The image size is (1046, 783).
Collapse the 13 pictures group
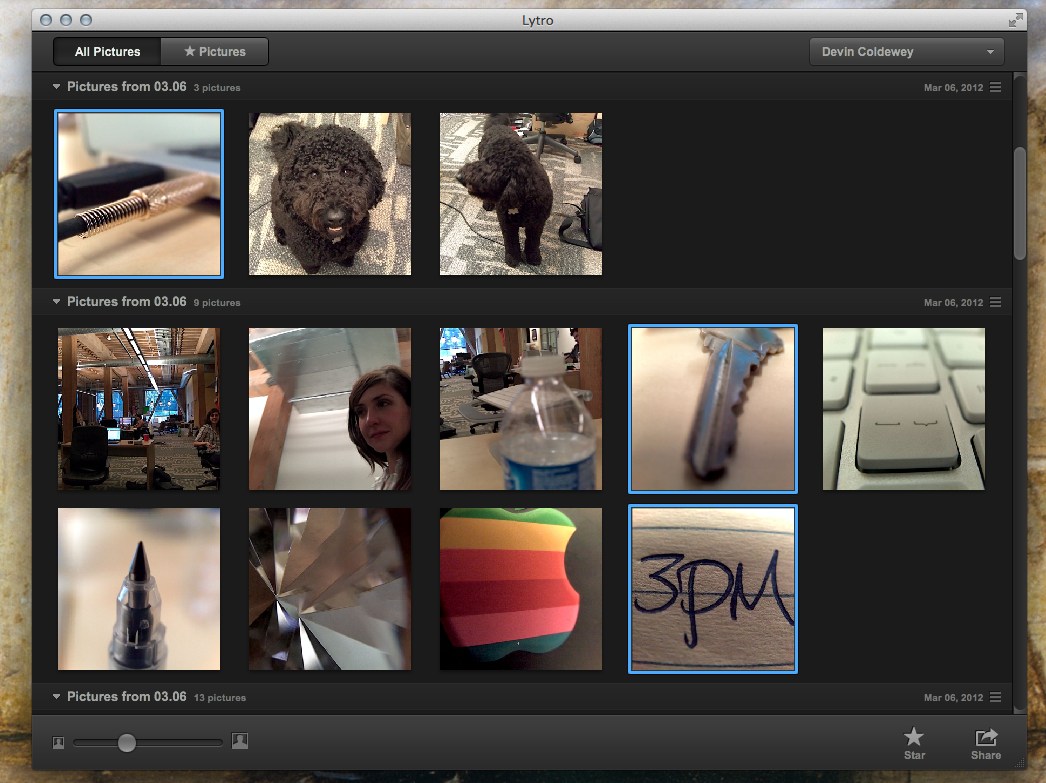[57, 697]
